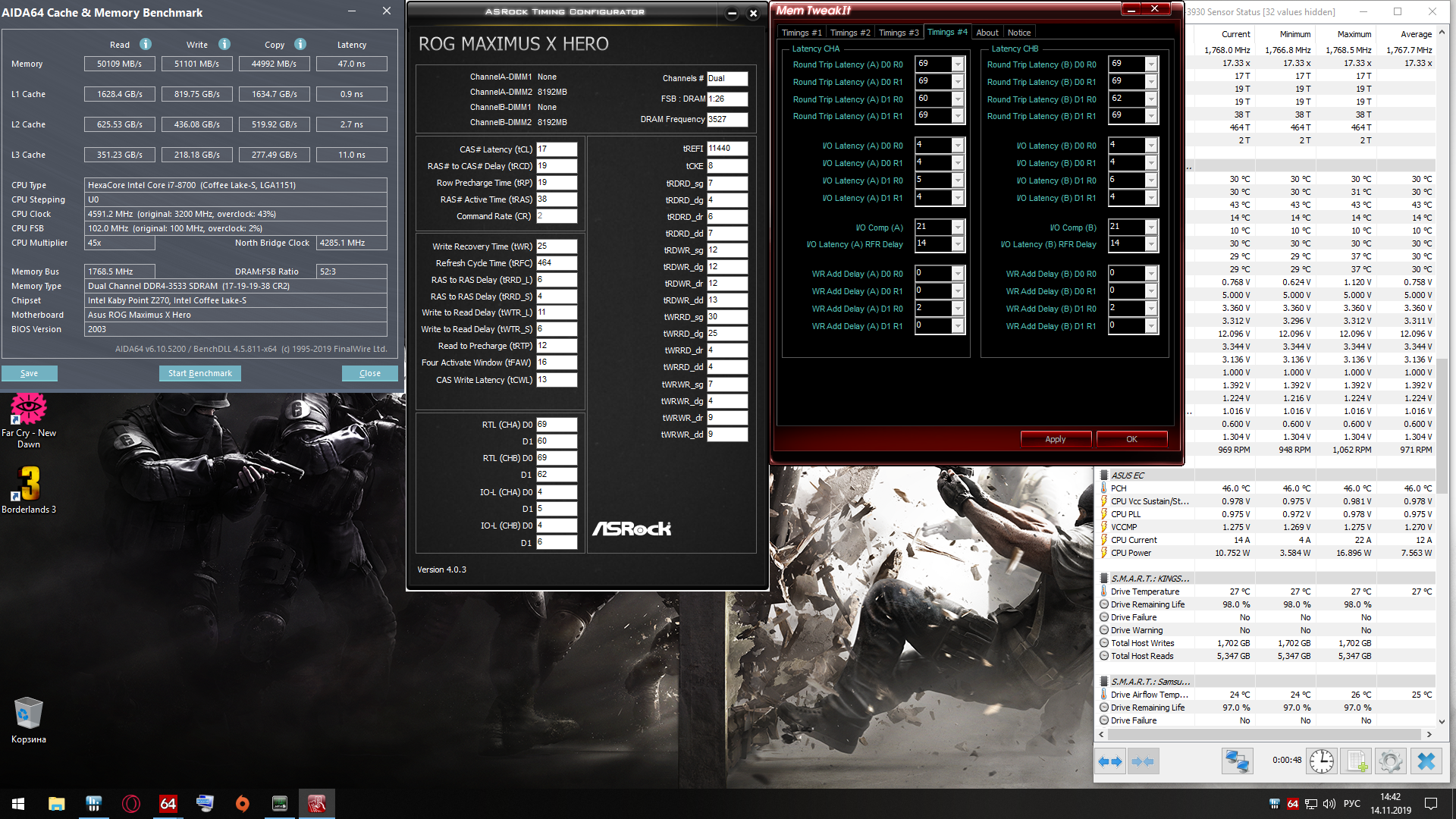
Task: Click Start Benchmark button
Action: (x=200, y=373)
